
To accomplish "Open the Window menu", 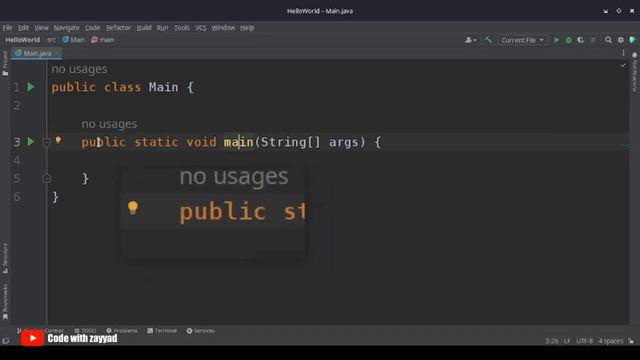I will 223,28.
